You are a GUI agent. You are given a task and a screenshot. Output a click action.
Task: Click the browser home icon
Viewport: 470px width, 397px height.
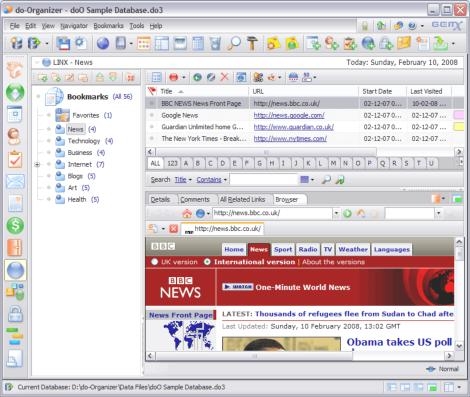(x=187, y=213)
